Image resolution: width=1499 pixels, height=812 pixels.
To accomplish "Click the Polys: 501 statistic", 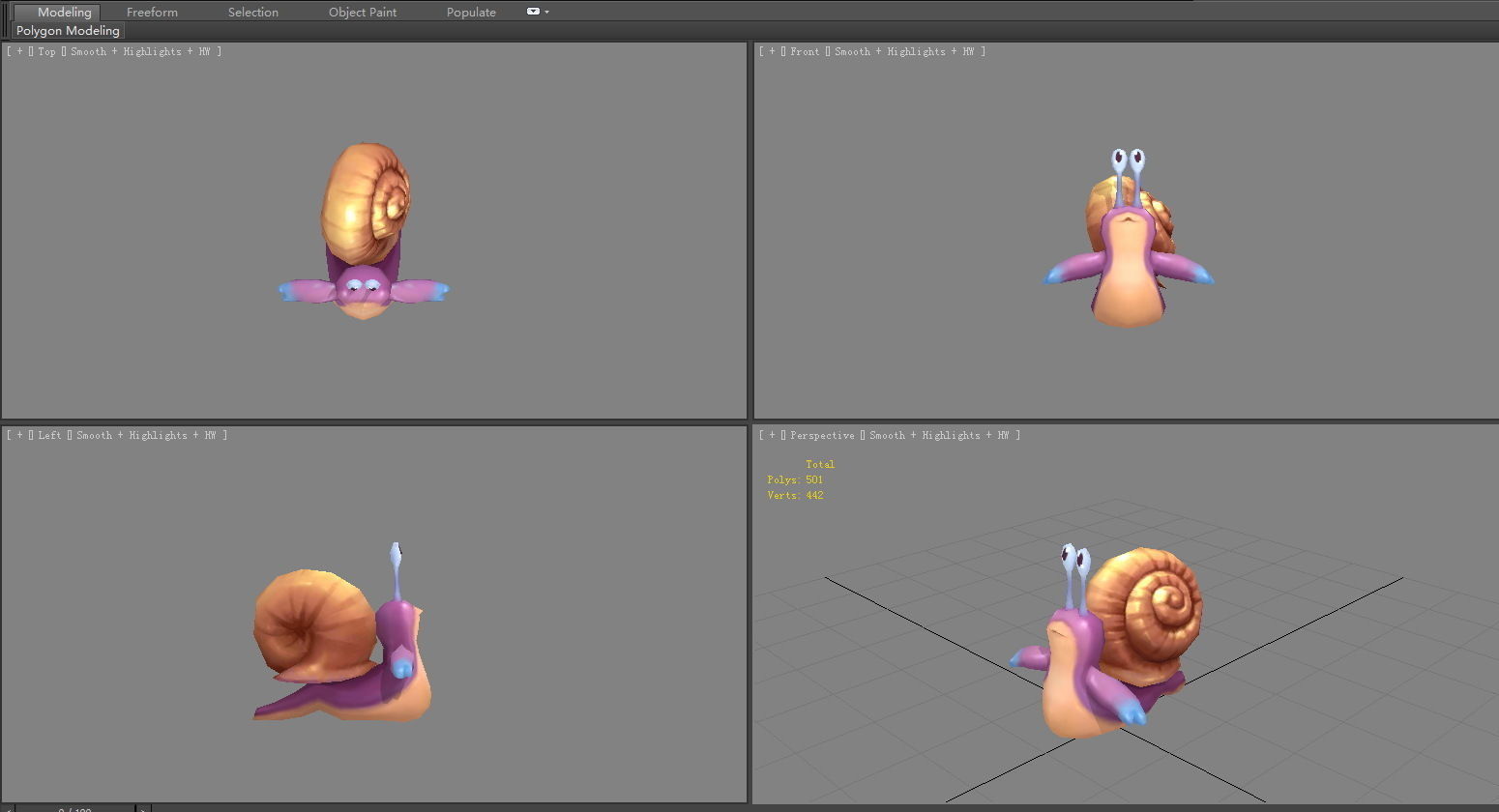I will [x=795, y=479].
